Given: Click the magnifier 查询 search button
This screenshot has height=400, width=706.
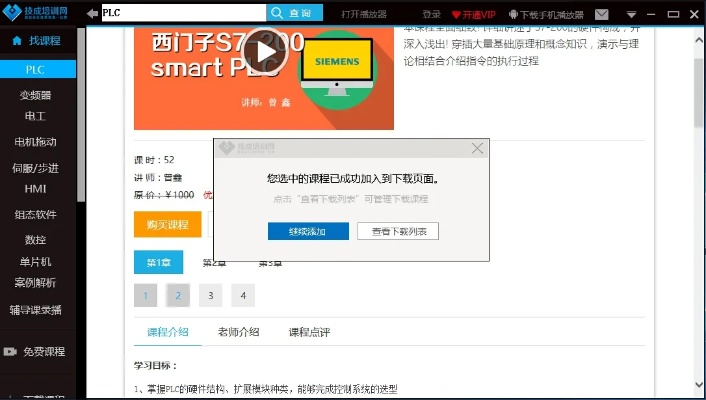Looking at the screenshot, I should click(x=295, y=13).
